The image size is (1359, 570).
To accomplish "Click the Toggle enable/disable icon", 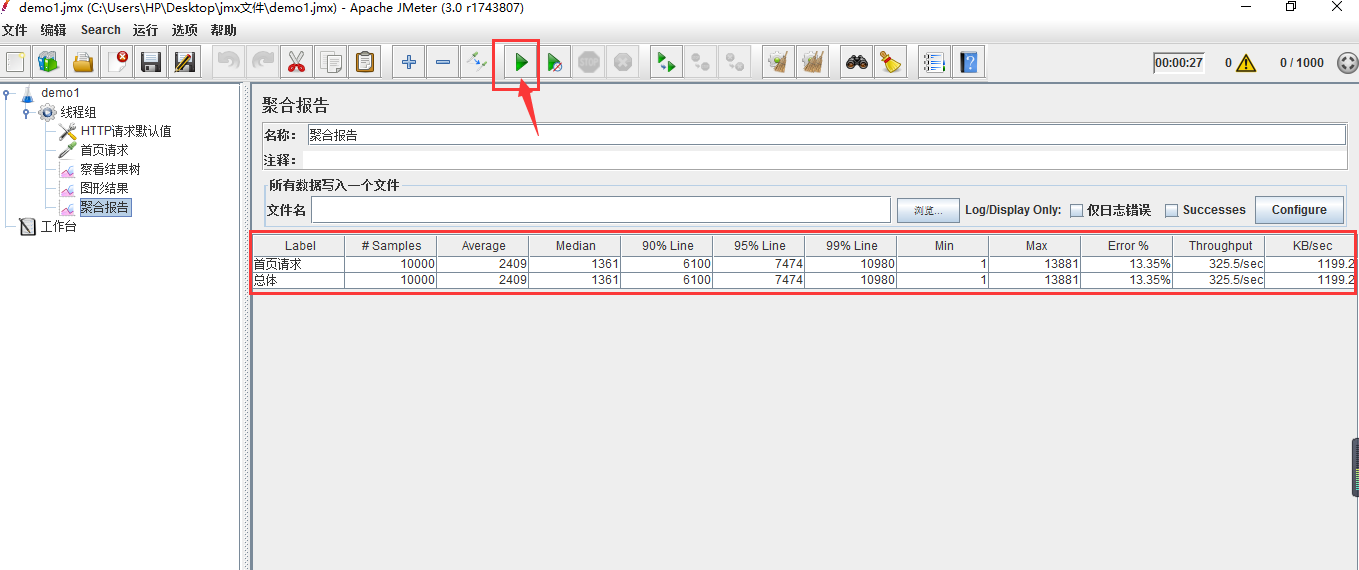I will [477, 62].
